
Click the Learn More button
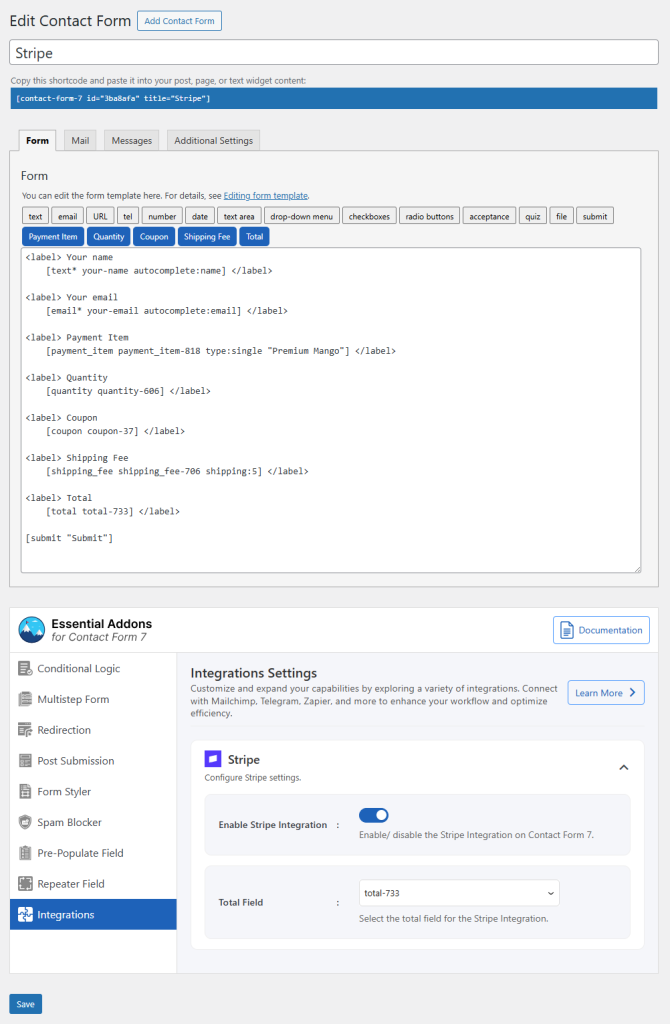click(606, 692)
